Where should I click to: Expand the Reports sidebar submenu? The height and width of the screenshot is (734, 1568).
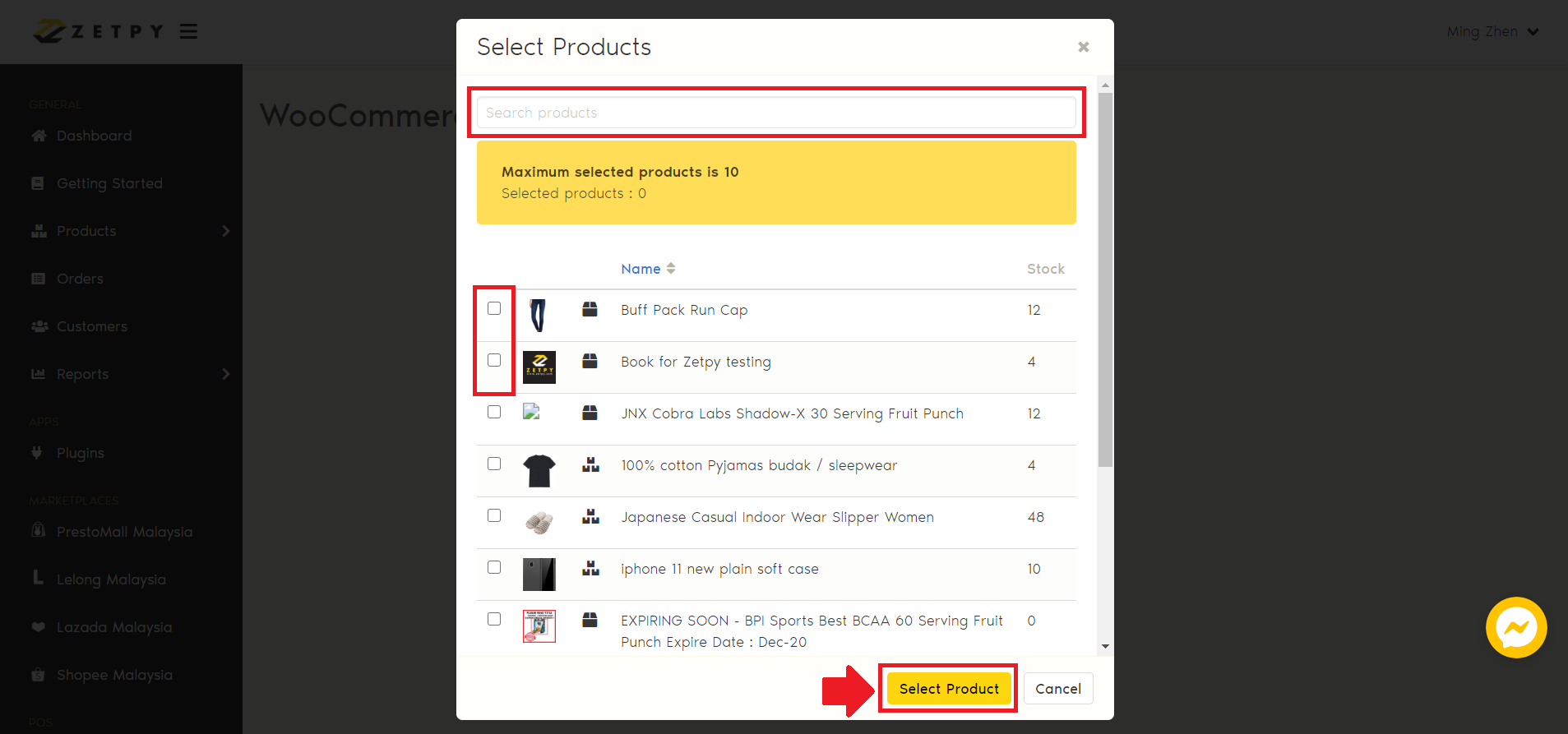[225, 374]
